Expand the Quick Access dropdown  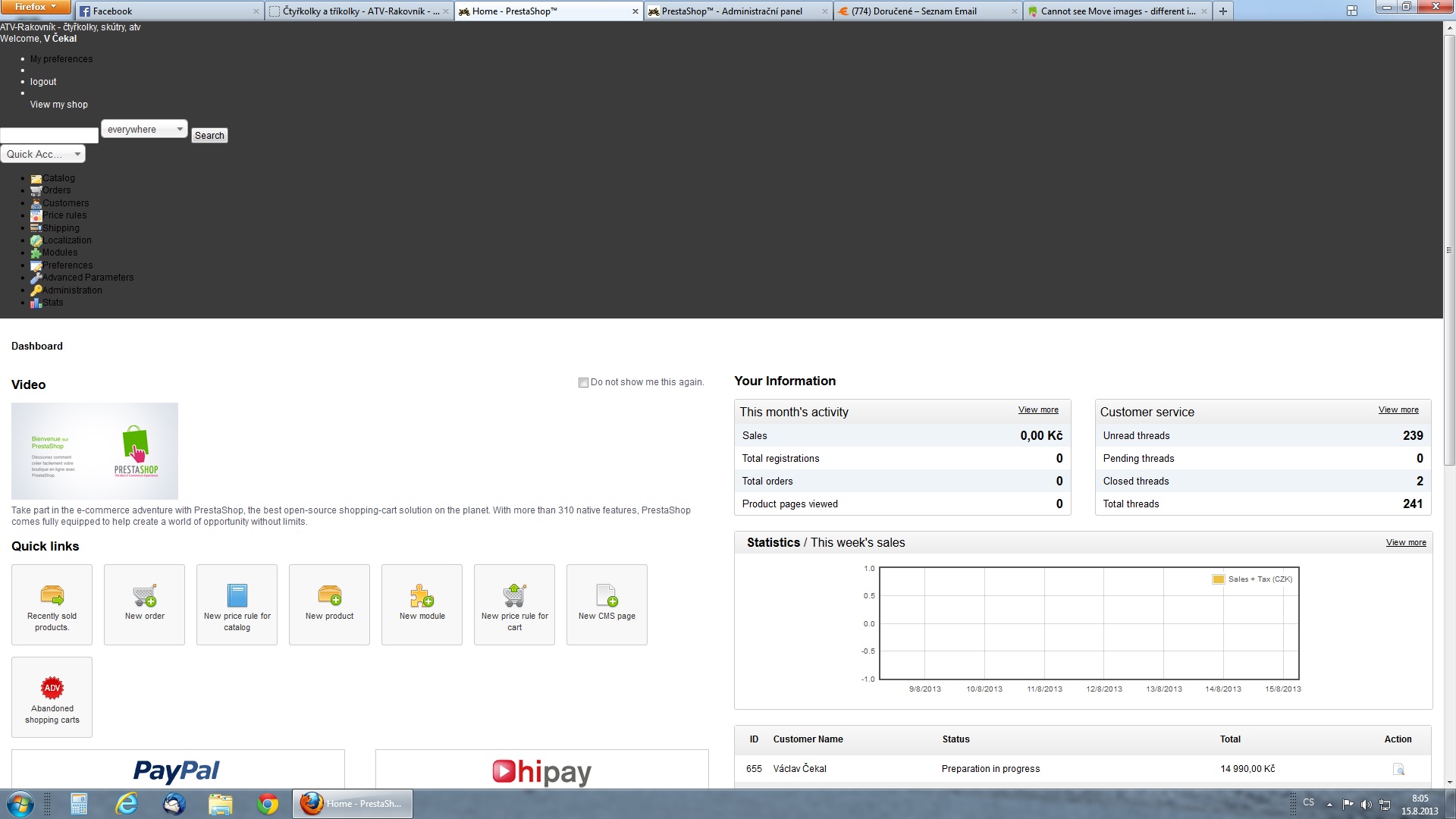click(42, 154)
